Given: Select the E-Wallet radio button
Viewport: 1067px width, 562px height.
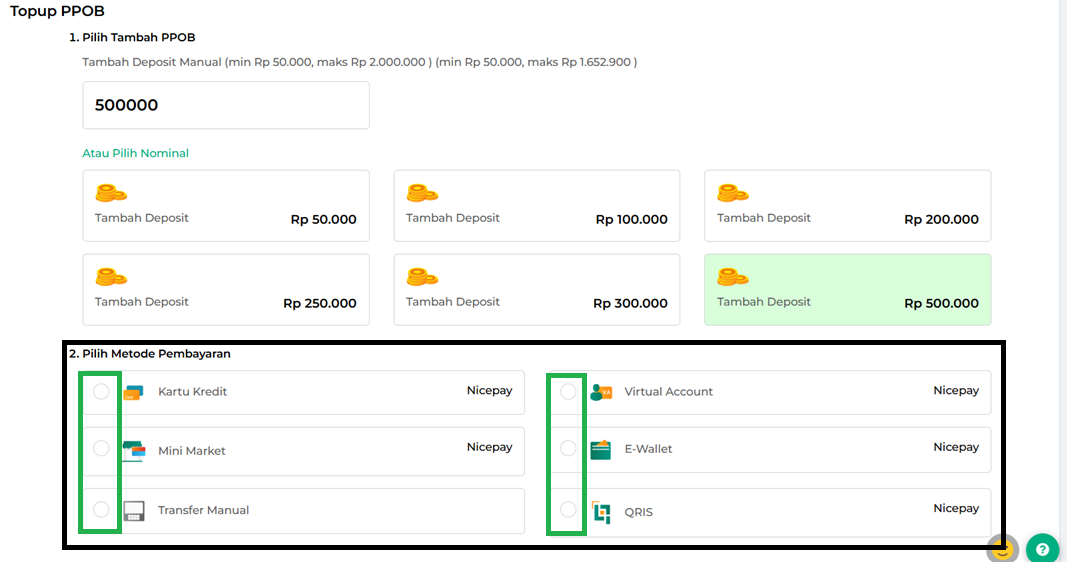Looking at the screenshot, I should (568, 448).
